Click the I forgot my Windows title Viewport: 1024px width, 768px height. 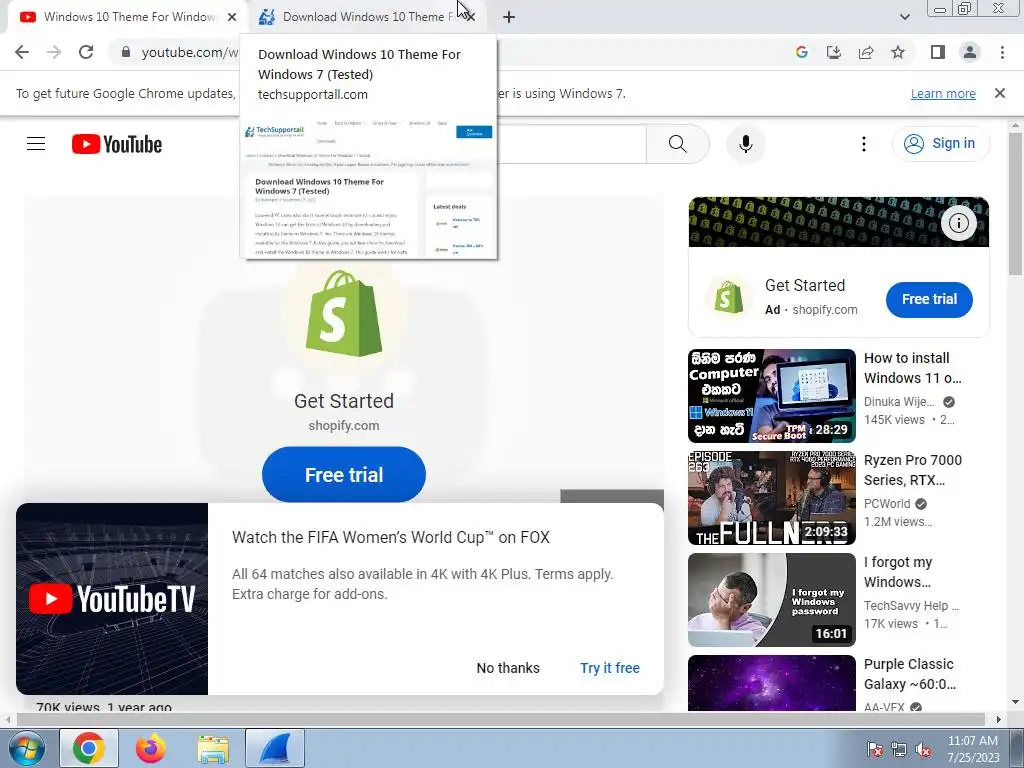coord(898,571)
